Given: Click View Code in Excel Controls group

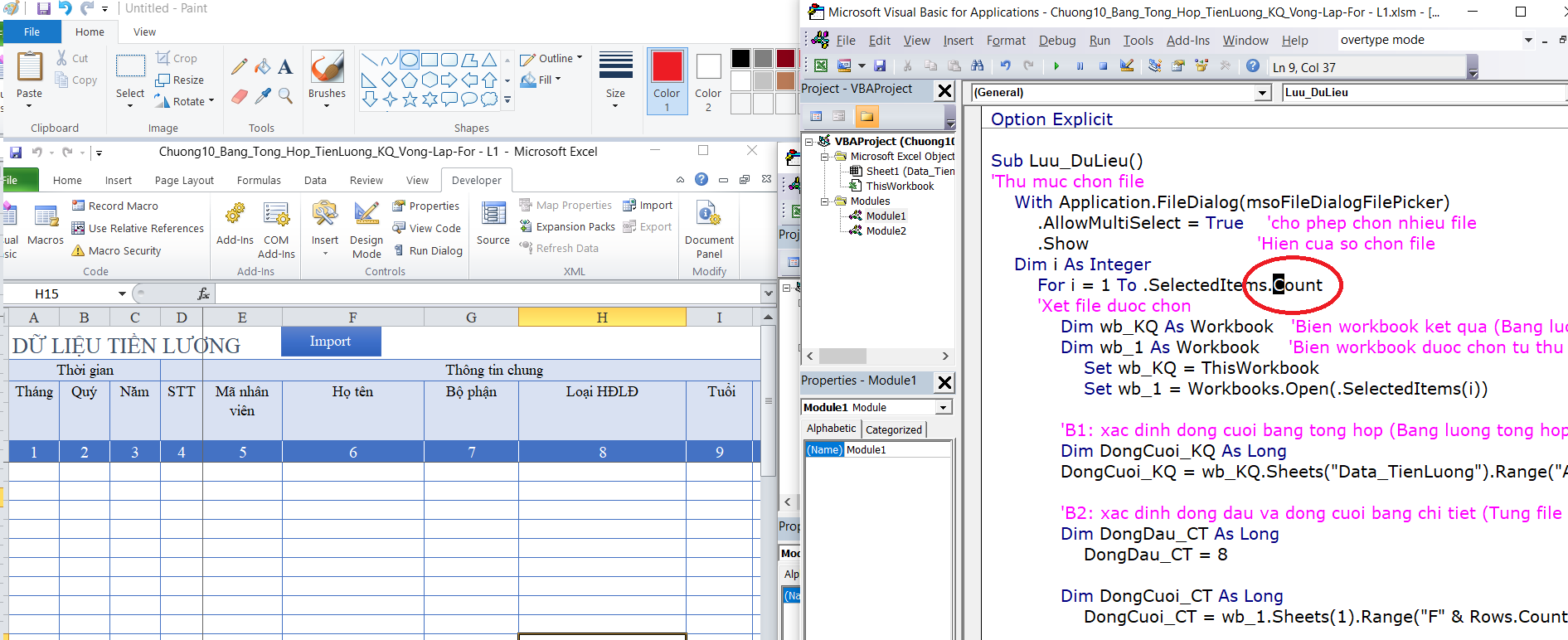Looking at the screenshot, I should 426,228.
